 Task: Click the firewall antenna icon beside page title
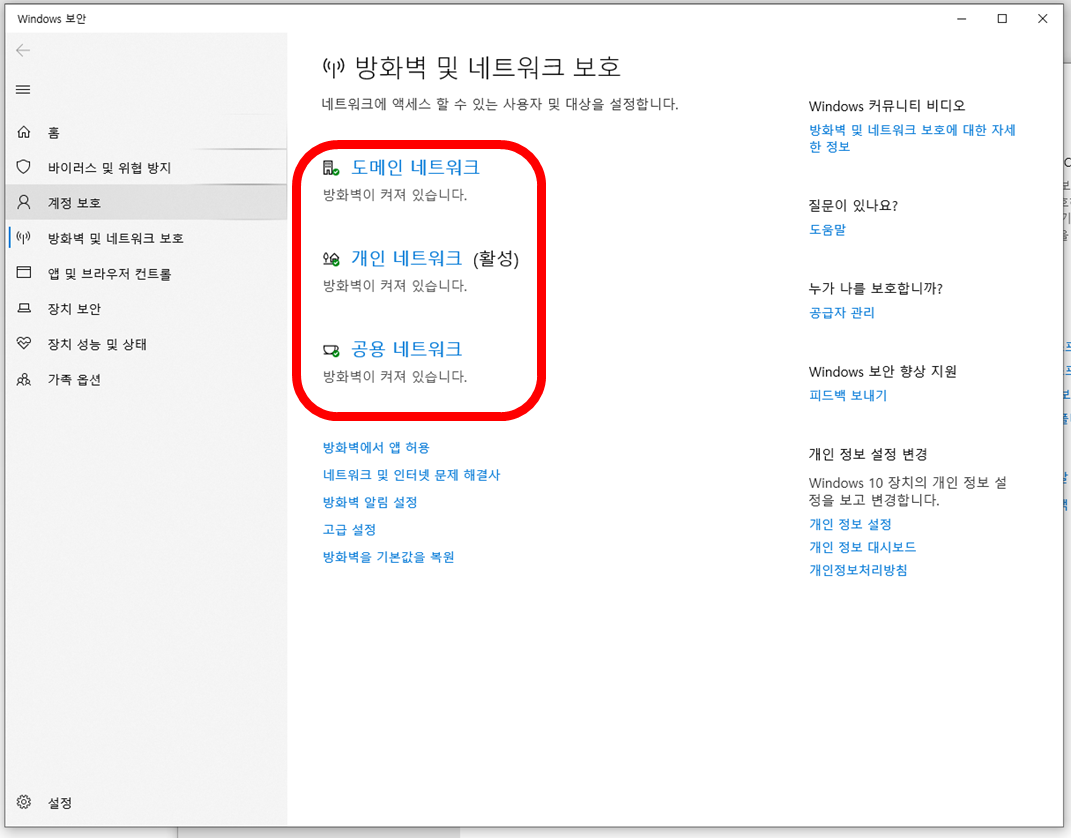[x=333, y=67]
